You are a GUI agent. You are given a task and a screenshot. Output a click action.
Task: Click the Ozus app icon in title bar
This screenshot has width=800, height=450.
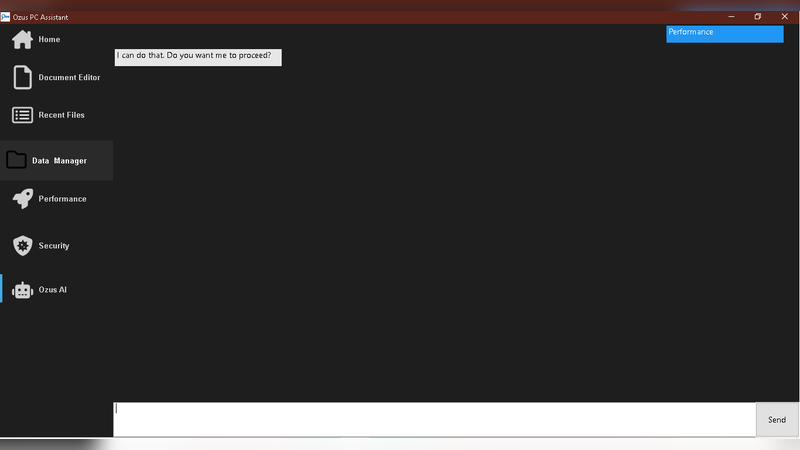coord(6,17)
